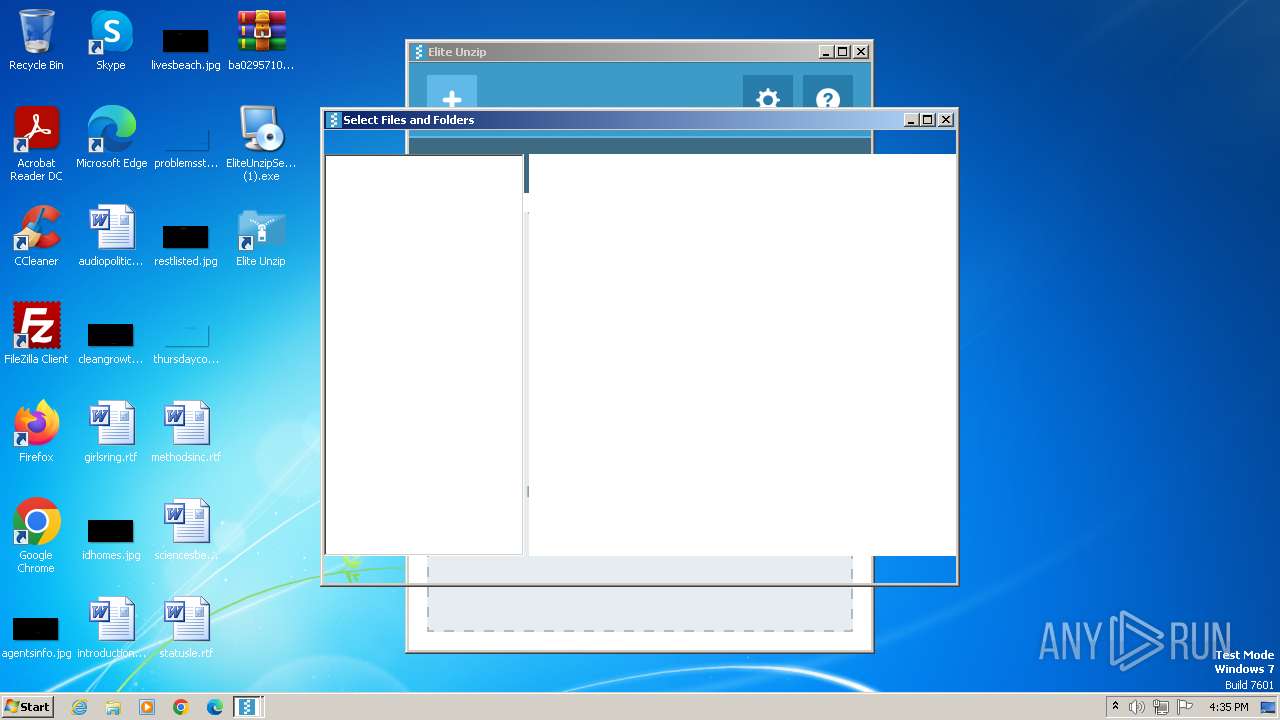Click the 4:35 PM system clock

point(1228,707)
